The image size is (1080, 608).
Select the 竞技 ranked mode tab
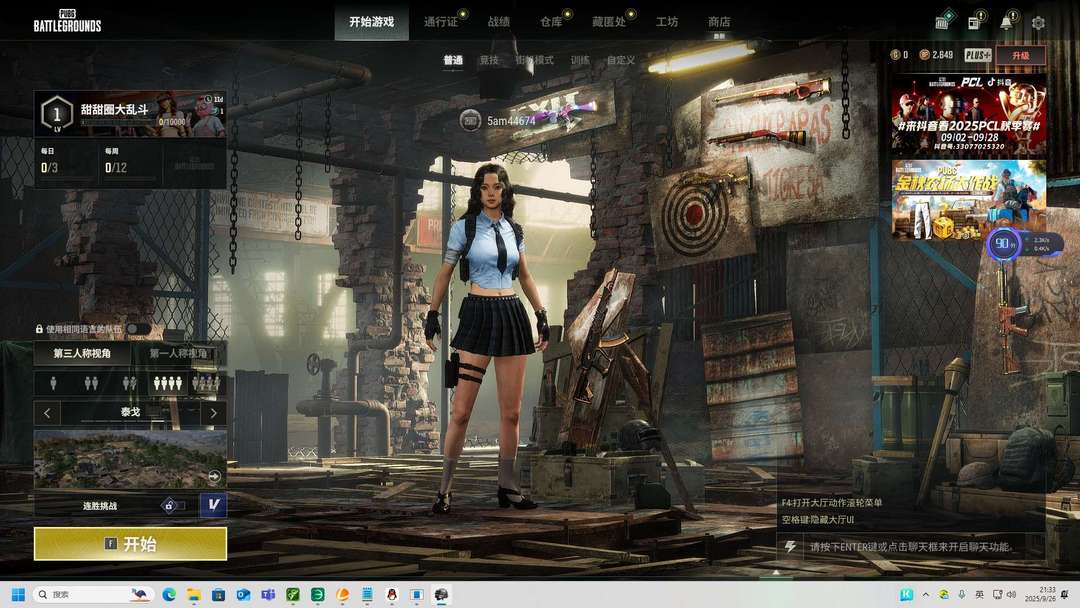[x=489, y=61]
